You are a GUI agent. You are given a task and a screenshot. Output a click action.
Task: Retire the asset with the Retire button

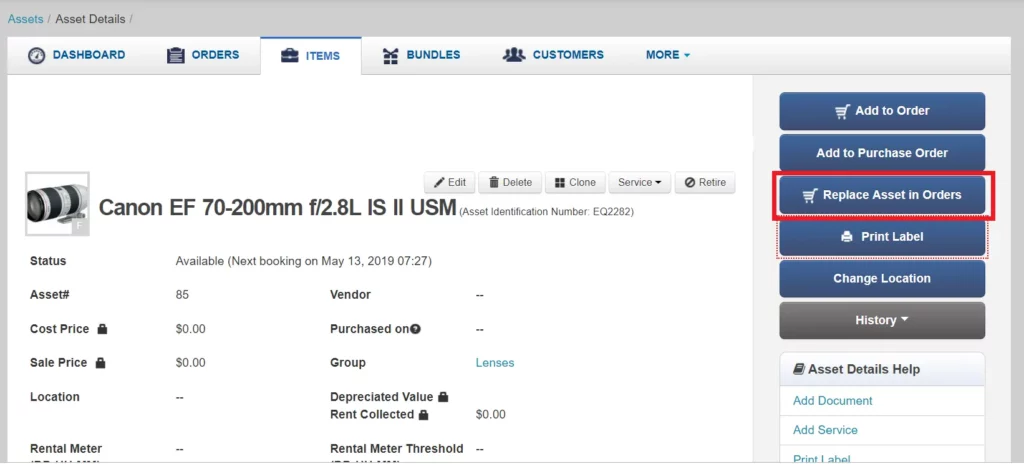click(705, 183)
